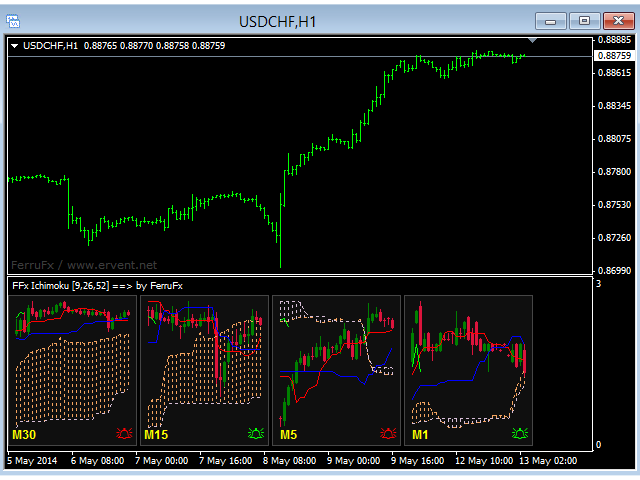Select the M30 Ichimoku mini chart
The image size is (640, 480).
point(73,370)
